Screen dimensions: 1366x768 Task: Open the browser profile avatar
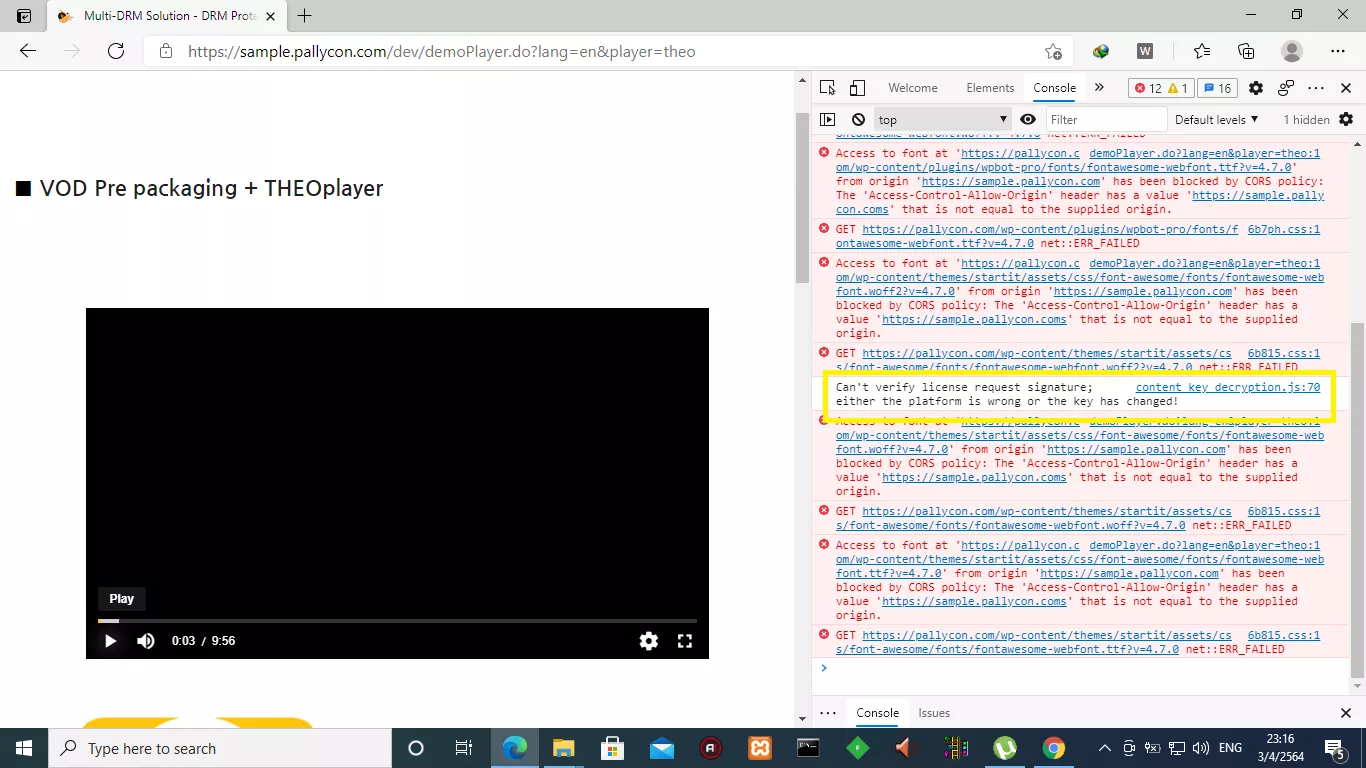click(x=1292, y=51)
